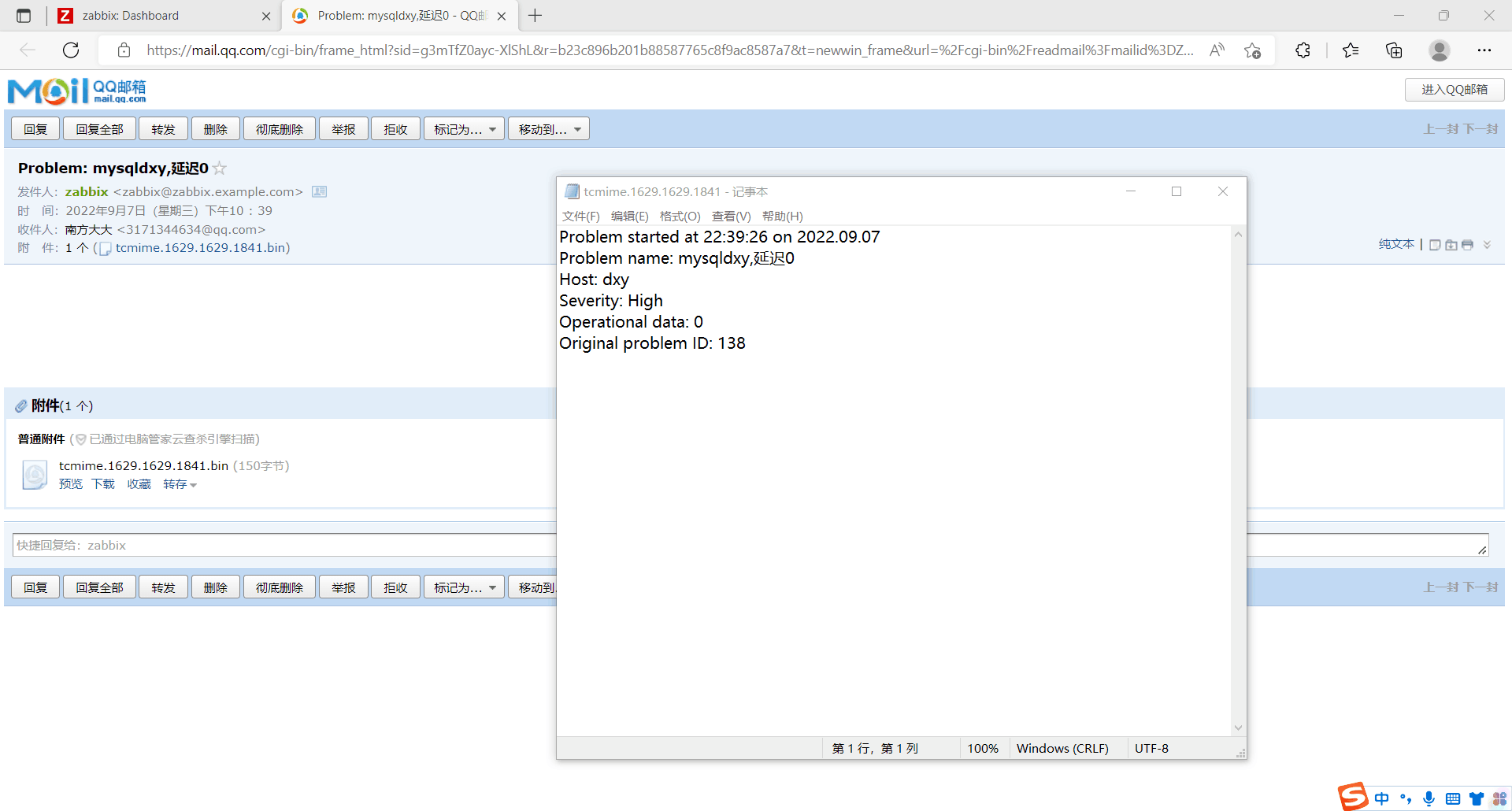This screenshot has width=1512, height=811.
Task: Open Notepad 帮助(H) menu
Action: (783, 217)
